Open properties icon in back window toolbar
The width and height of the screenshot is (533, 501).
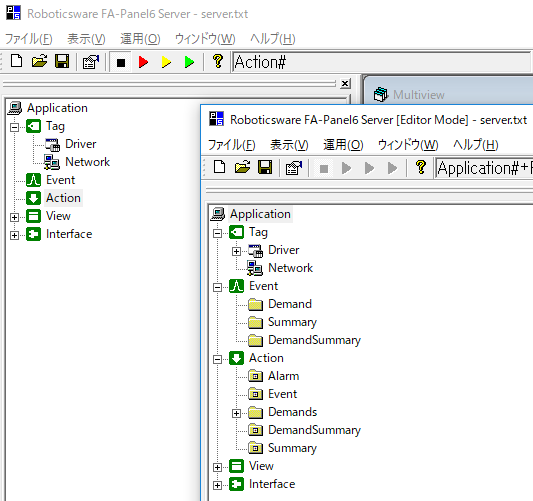click(x=90, y=62)
